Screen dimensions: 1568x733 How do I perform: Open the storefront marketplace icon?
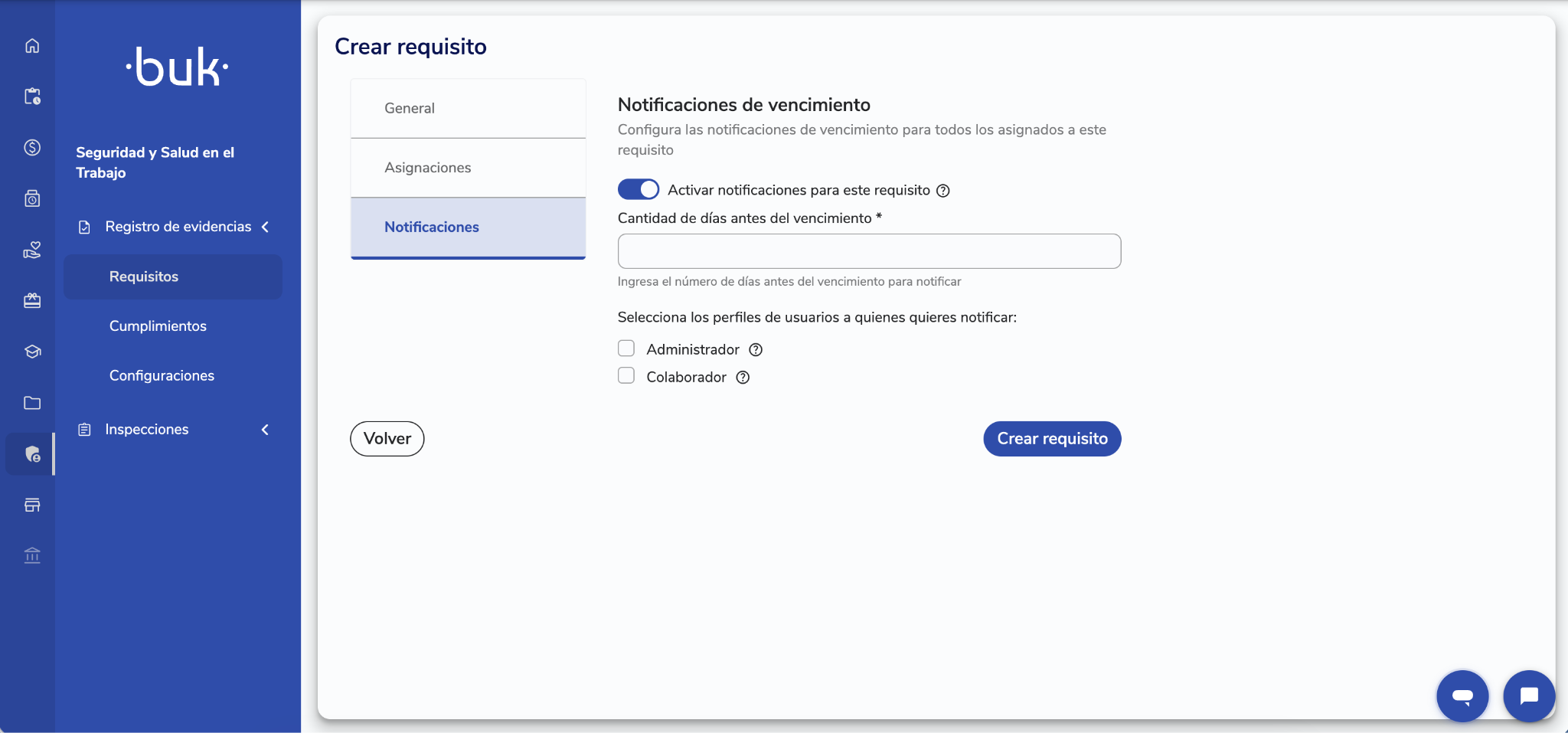pyautogui.click(x=32, y=505)
